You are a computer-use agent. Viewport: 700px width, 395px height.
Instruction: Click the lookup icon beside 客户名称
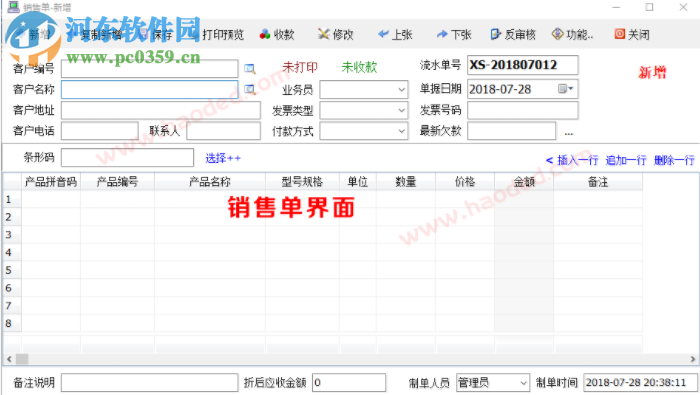pyautogui.click(x=250, y=90)
